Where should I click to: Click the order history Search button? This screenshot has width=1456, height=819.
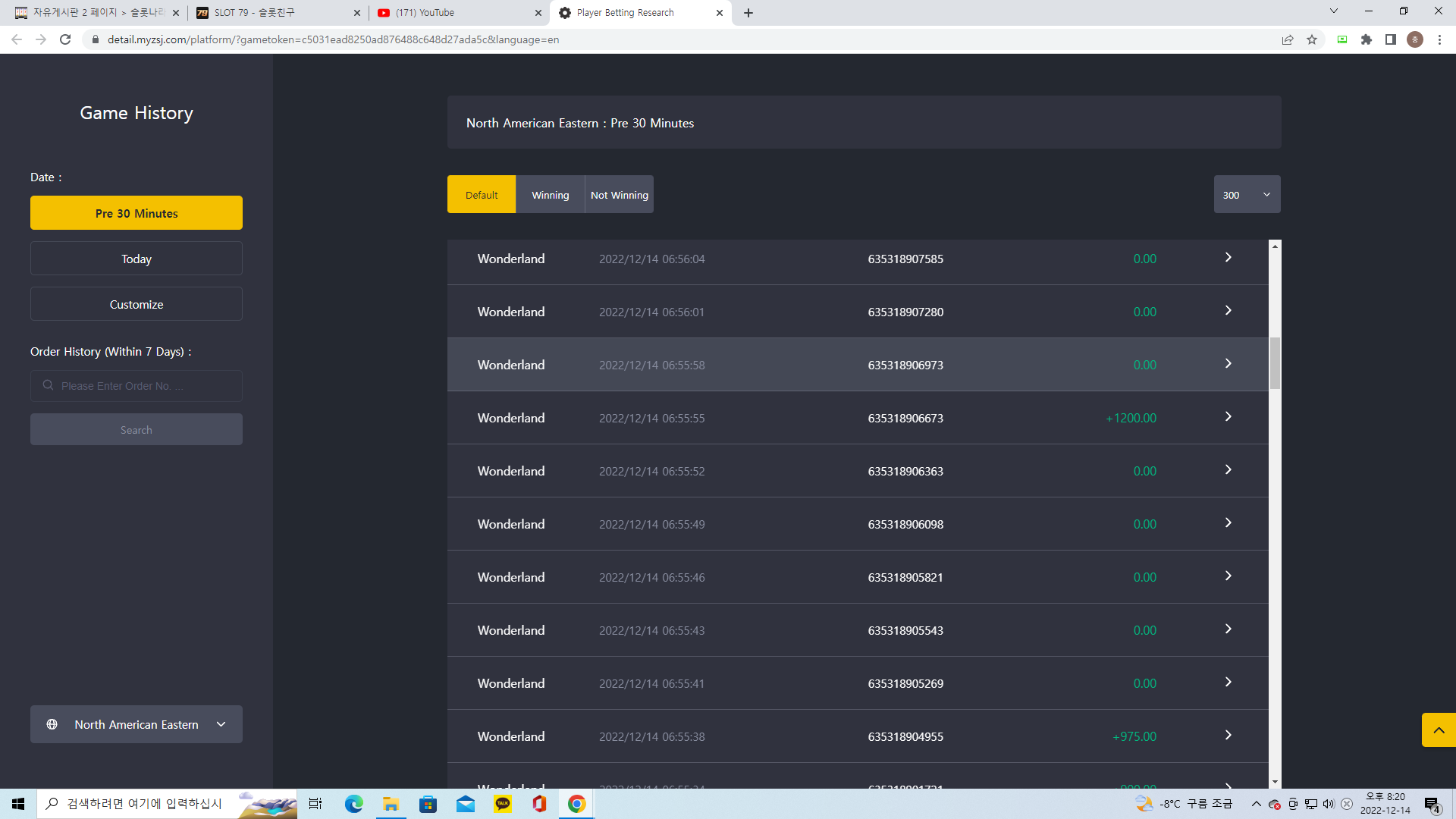pos(136,429)
